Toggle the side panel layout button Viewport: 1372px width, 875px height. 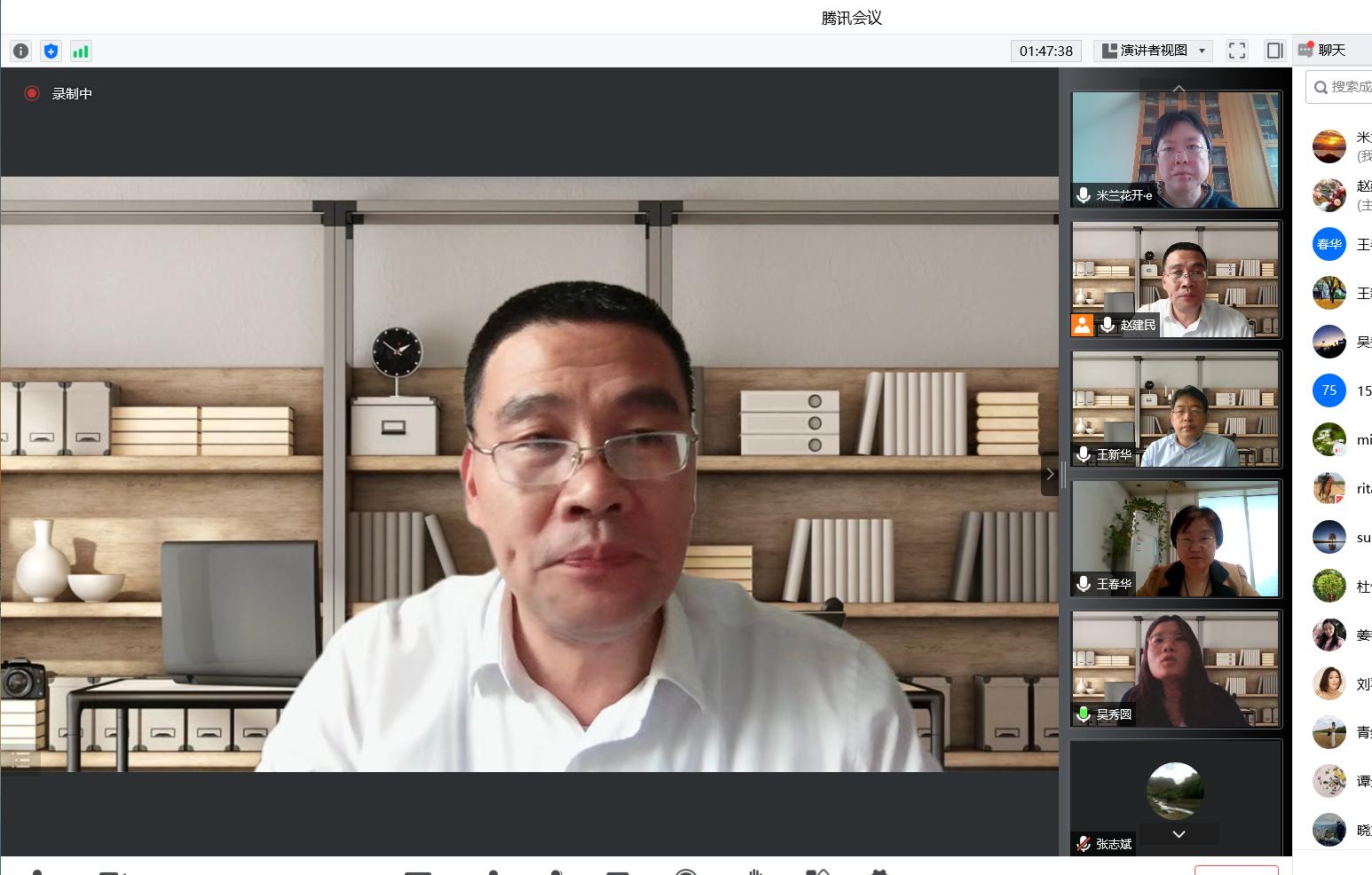1274,51
